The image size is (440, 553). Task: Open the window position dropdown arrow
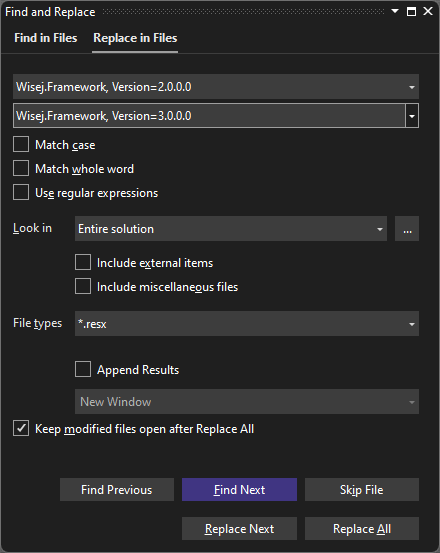point(395,11)
